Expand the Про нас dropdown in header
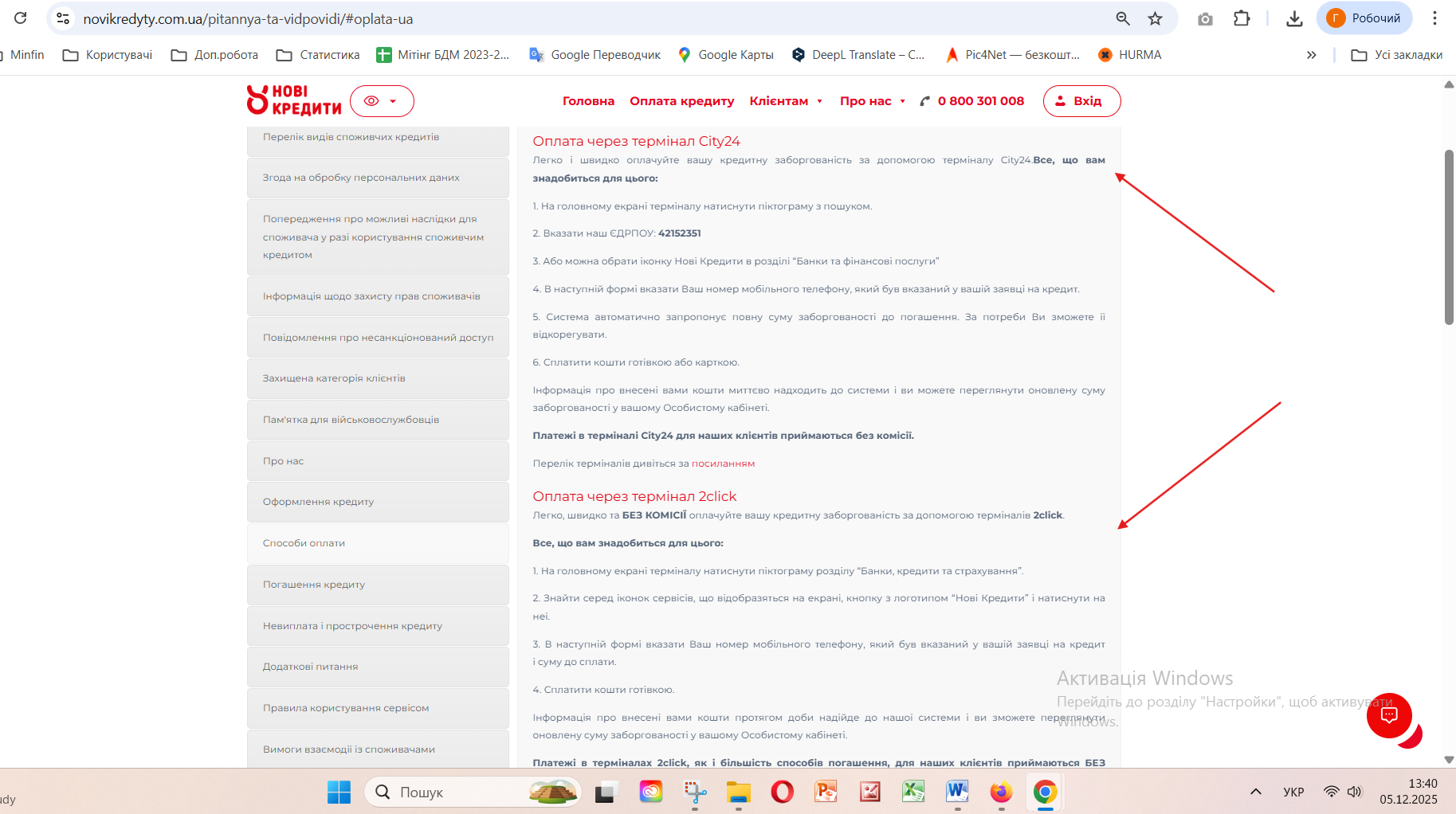The image size is (1456, 814). pos(873,101)
